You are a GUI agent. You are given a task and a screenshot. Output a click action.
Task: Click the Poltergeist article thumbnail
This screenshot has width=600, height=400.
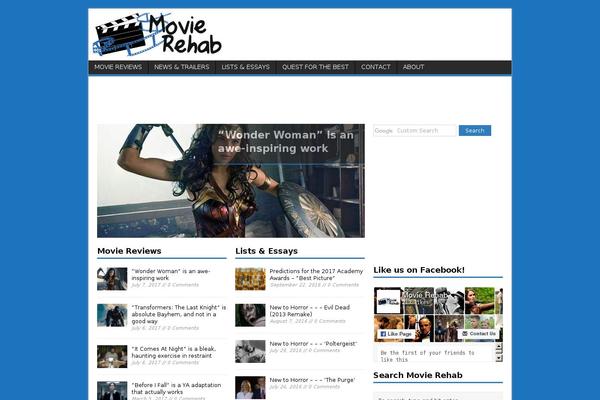click(x=250, y=351)
